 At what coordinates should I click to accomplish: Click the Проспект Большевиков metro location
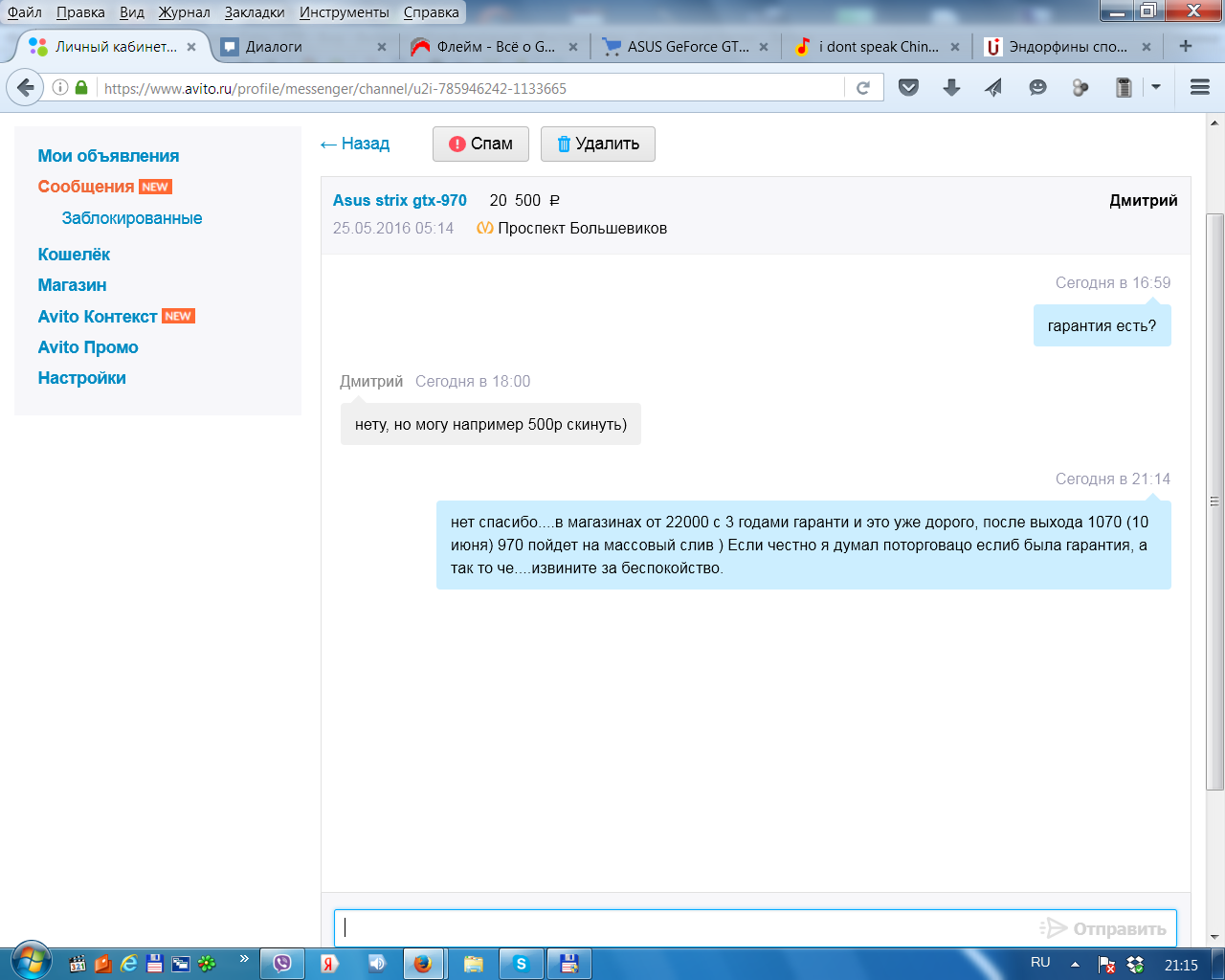[582, 228]
